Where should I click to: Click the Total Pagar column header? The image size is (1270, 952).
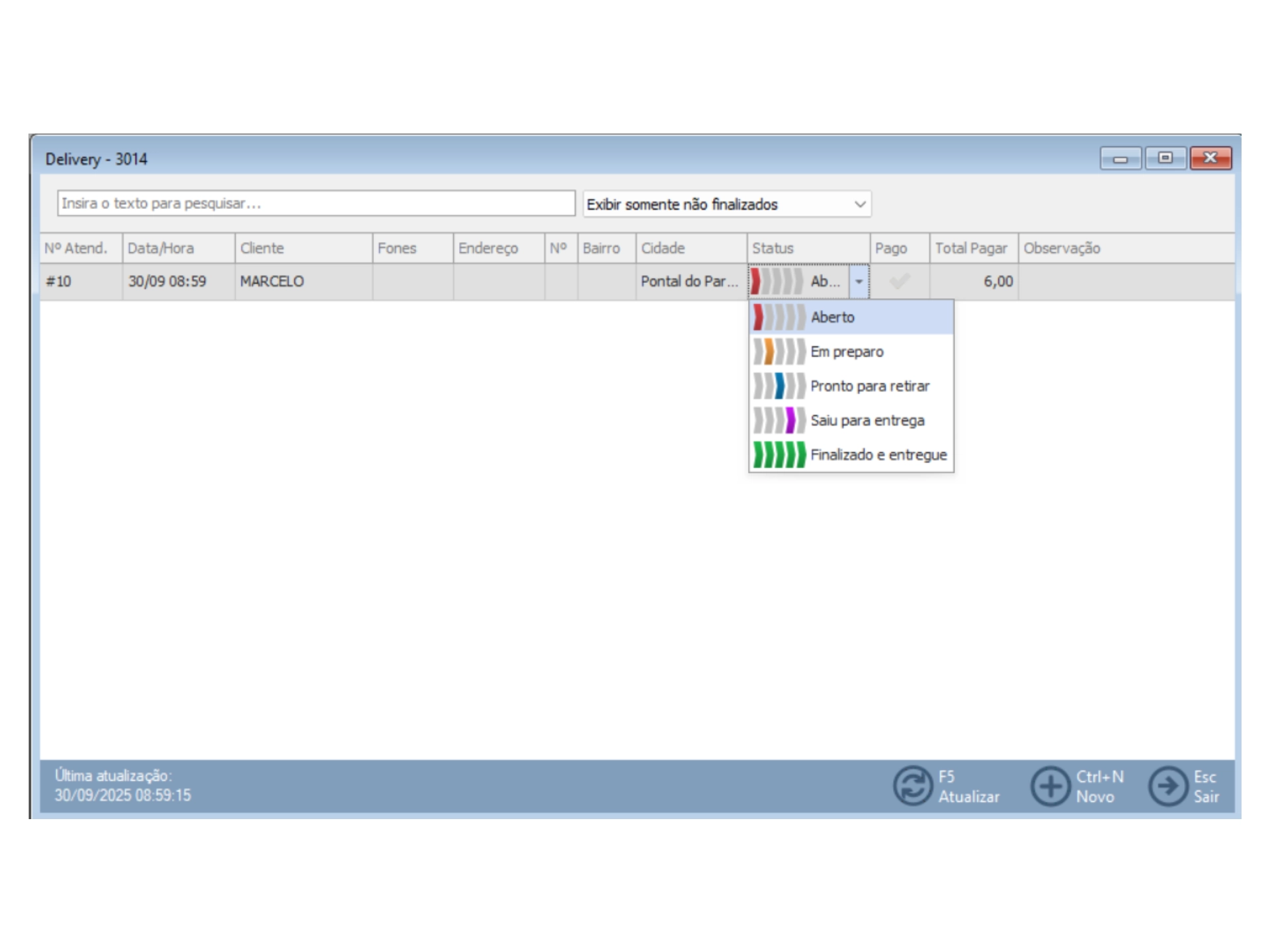coord(972,249)
